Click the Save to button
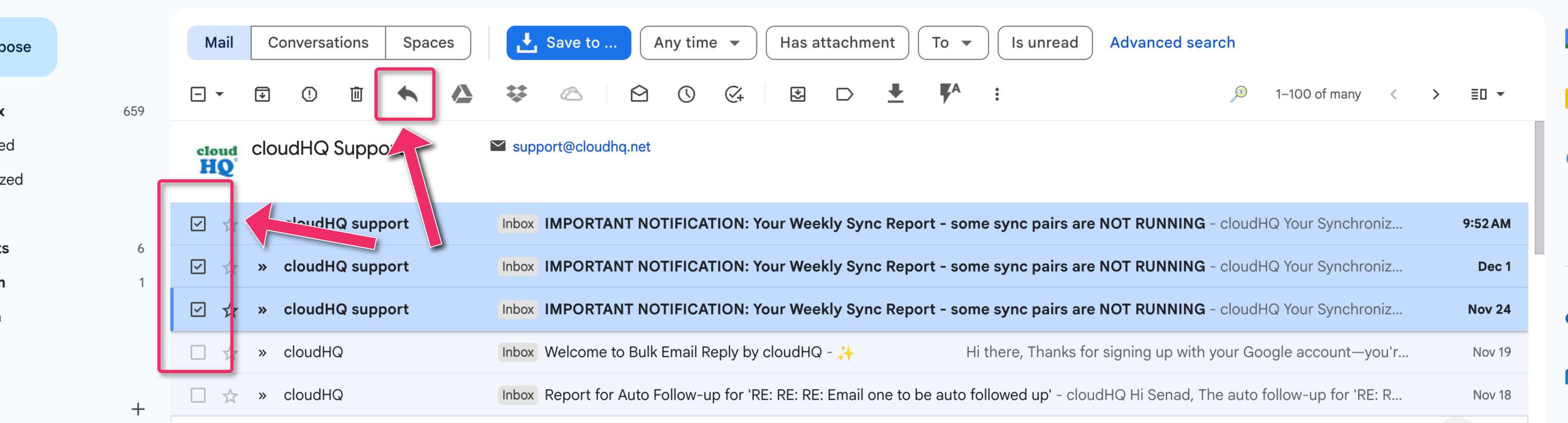Image resolution: width=1568 pixels, height=423 pixels. [x=568, y=43]
